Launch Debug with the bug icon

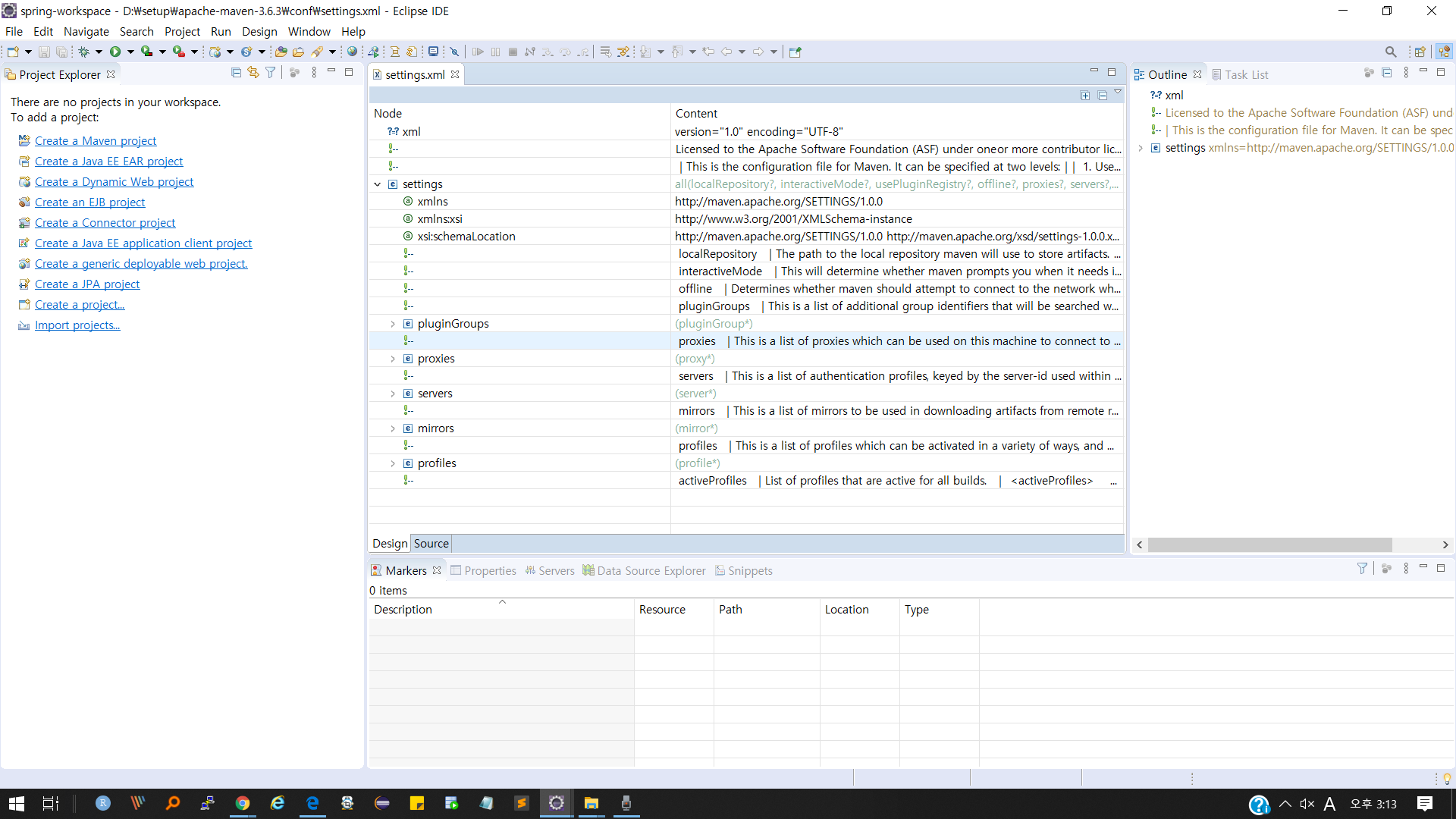(83, 52)
